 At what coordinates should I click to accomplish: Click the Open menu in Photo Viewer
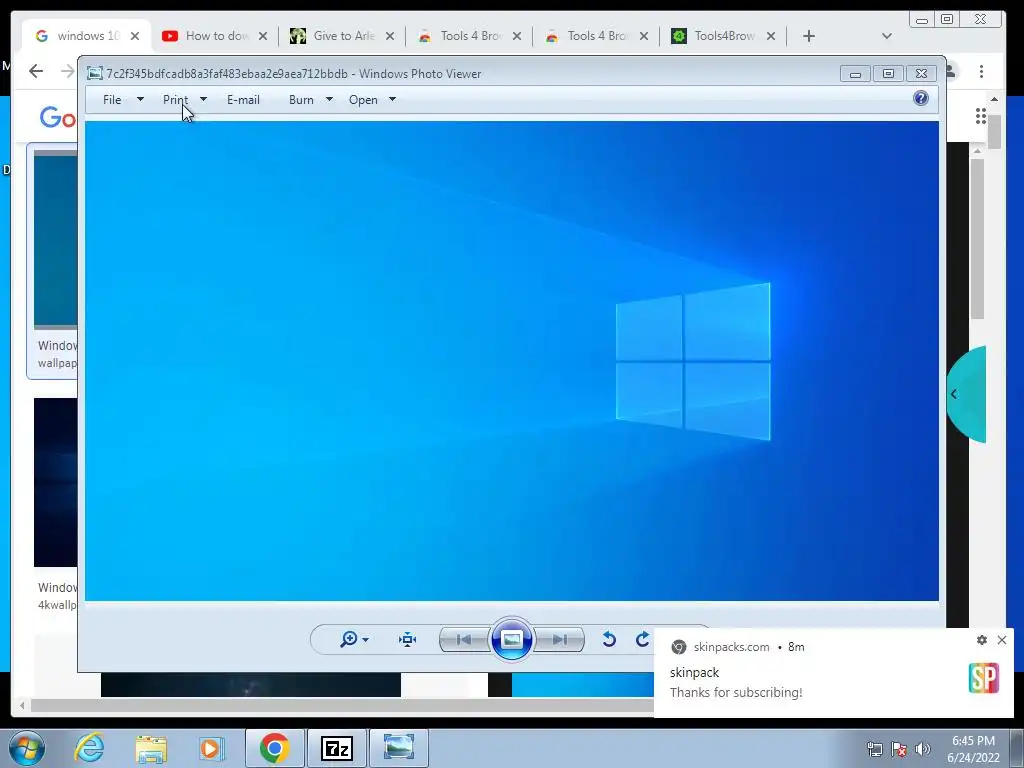pos(363,99)
